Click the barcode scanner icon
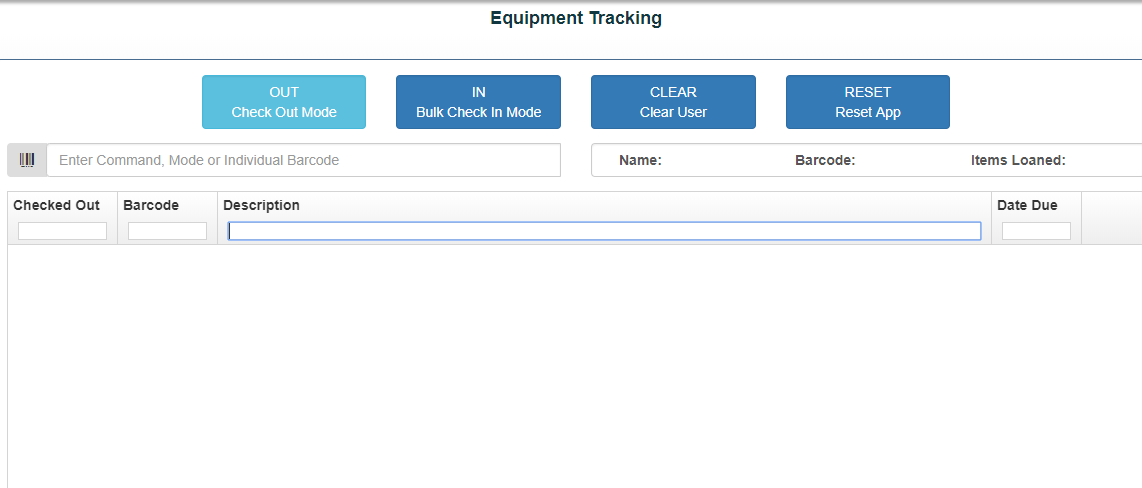This screenshot has height=488, width=1142. (27, 160)
